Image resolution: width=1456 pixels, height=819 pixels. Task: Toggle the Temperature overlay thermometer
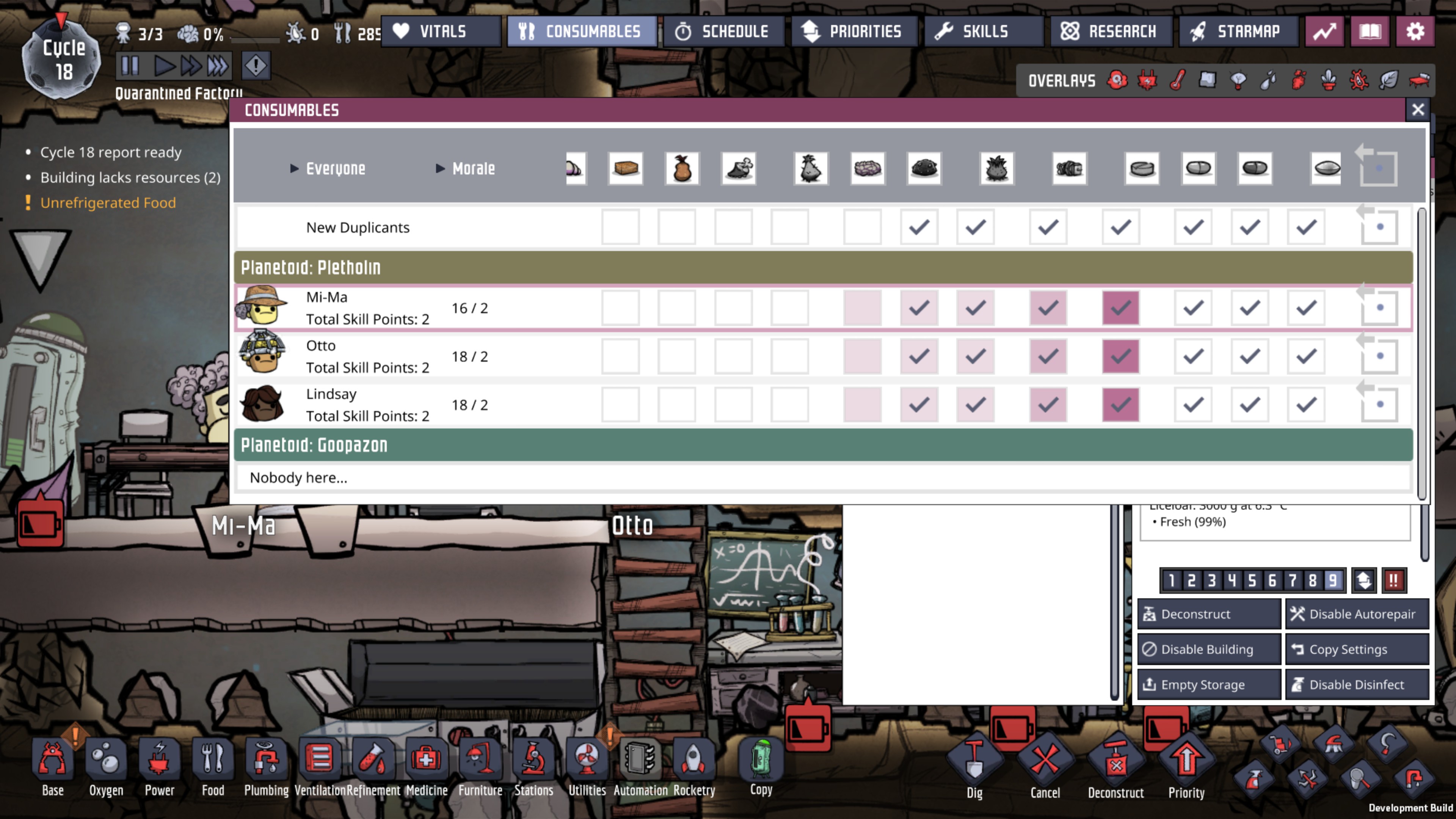(x=1177, y=80)
